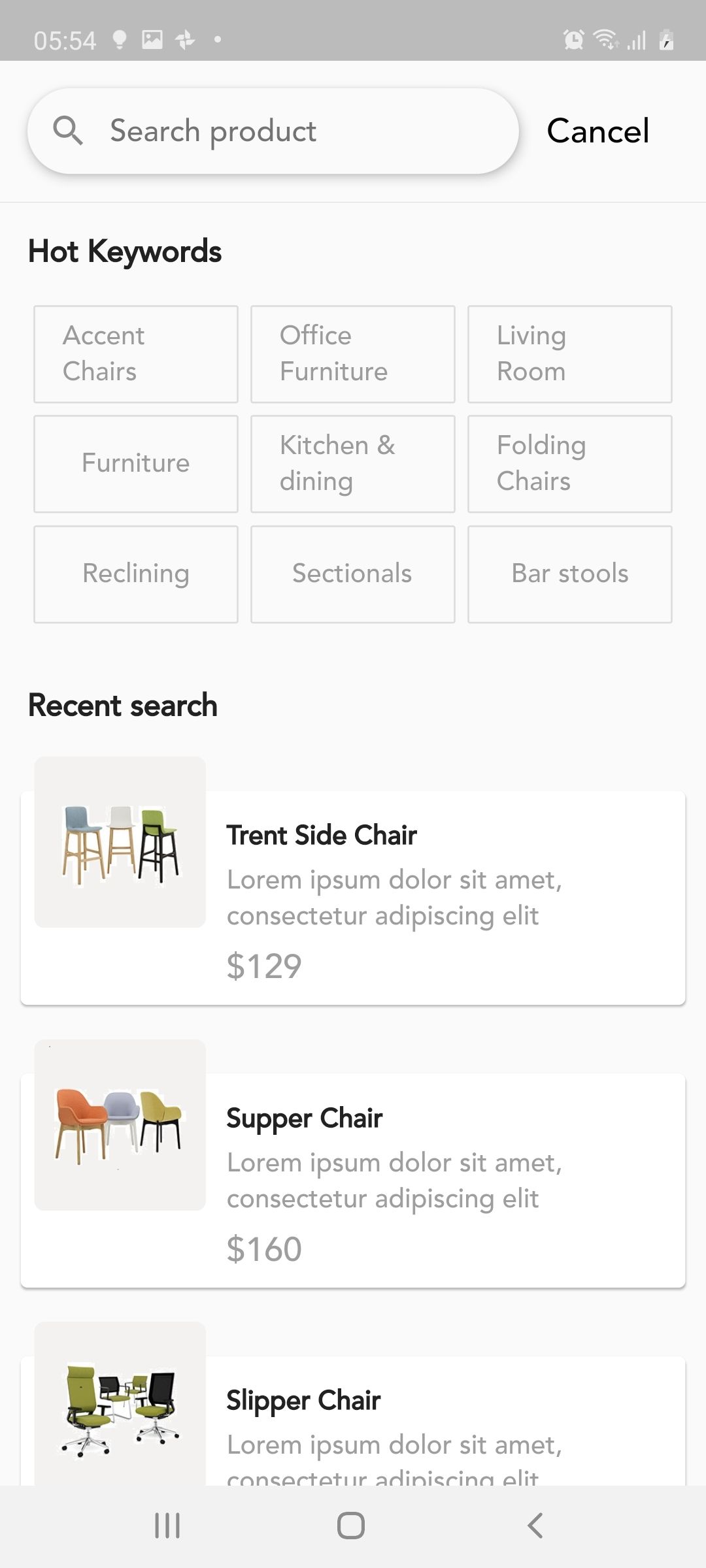706x1568 pixels.
Task: Tap the Android back arrow icon
Action: pyautogui.click(x=535, y=1526)
